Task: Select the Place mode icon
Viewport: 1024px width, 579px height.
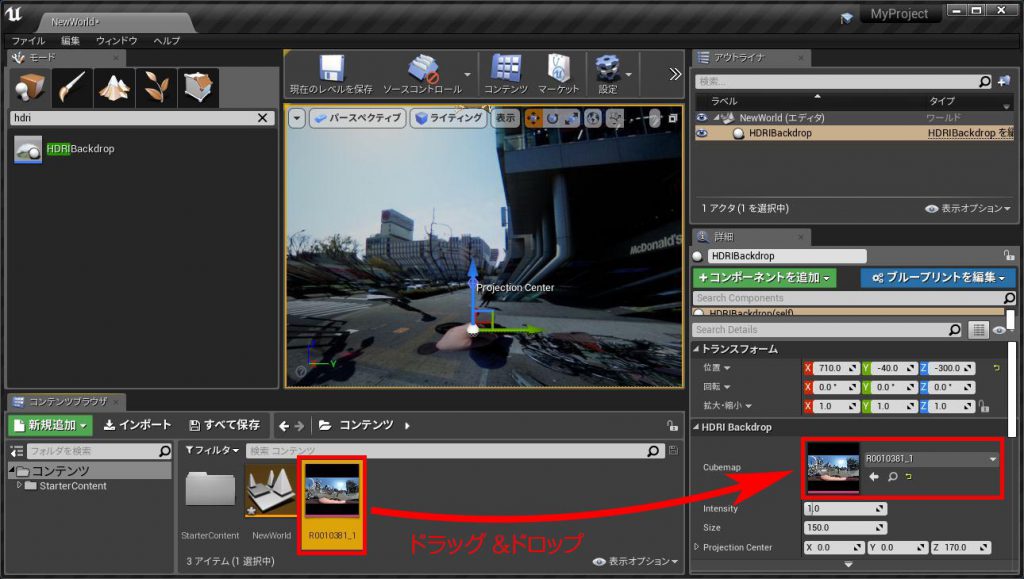Action: pos(29,87)
